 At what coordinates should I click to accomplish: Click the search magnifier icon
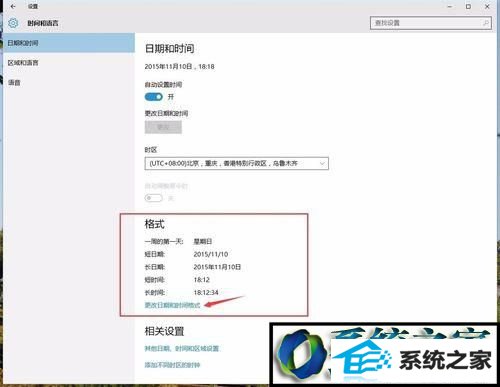click(x=486, y=23)
